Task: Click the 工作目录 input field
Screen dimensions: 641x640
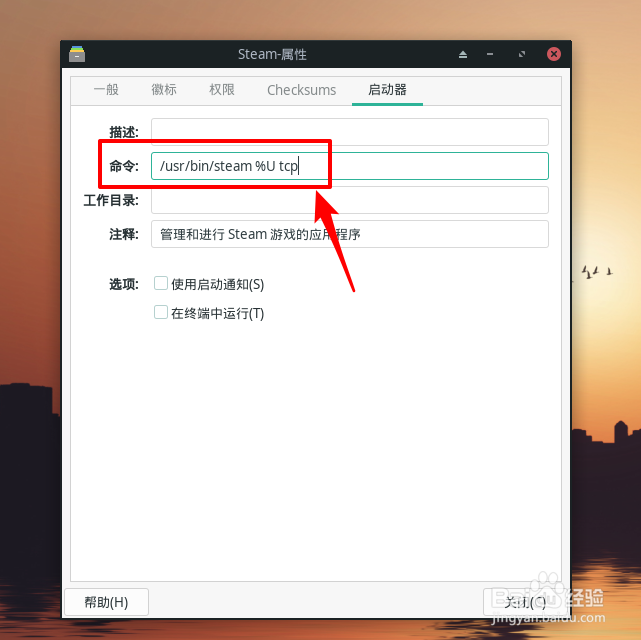Action: click(x=350, y=200)
